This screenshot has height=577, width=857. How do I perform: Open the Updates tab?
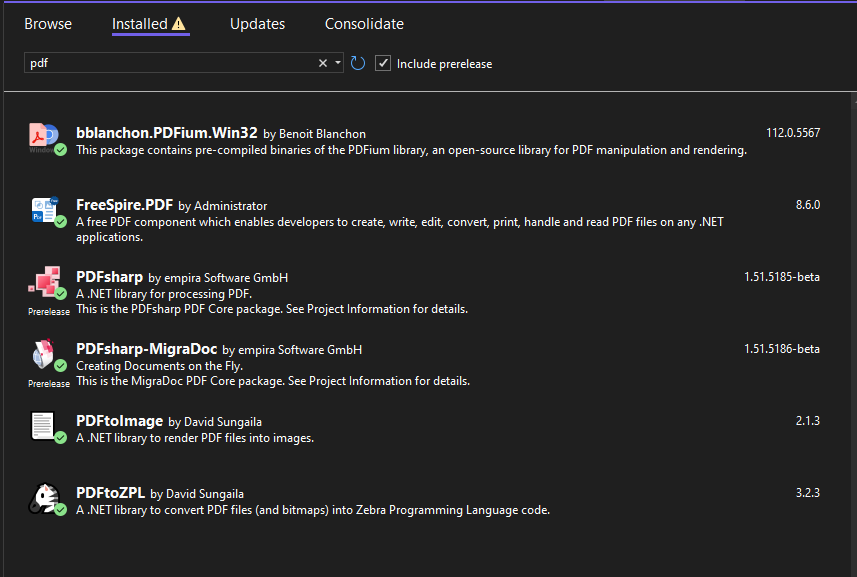pos(257,23)
